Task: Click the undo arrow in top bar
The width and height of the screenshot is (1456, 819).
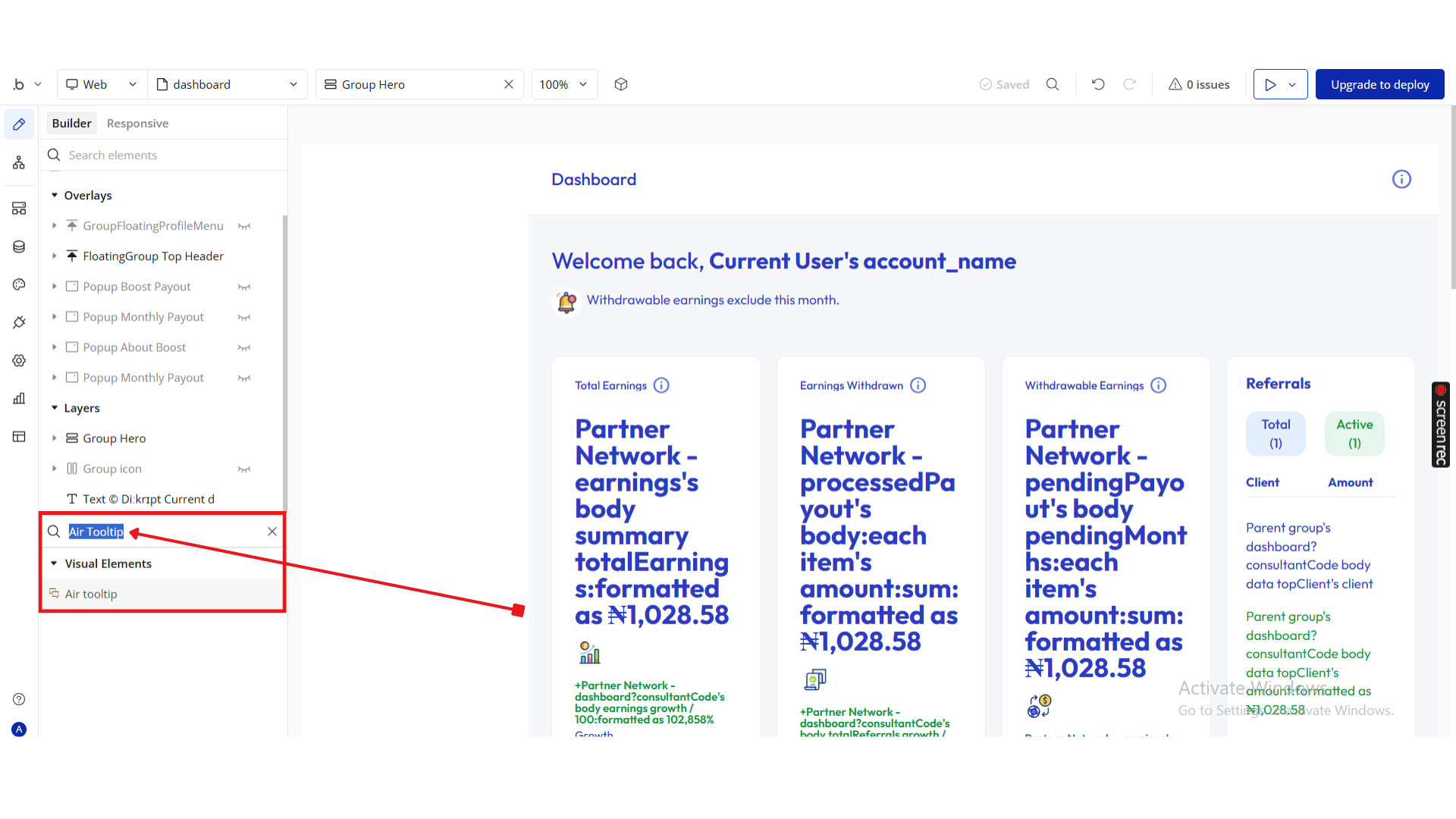Action: point(1097,84)
